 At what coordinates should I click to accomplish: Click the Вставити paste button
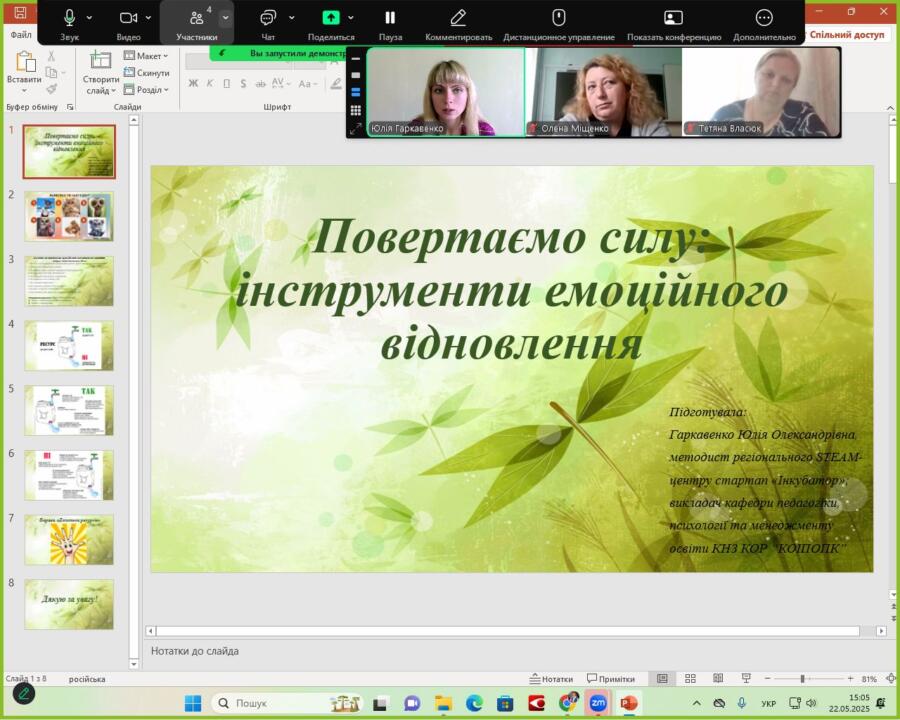click(x=24, y=70)
